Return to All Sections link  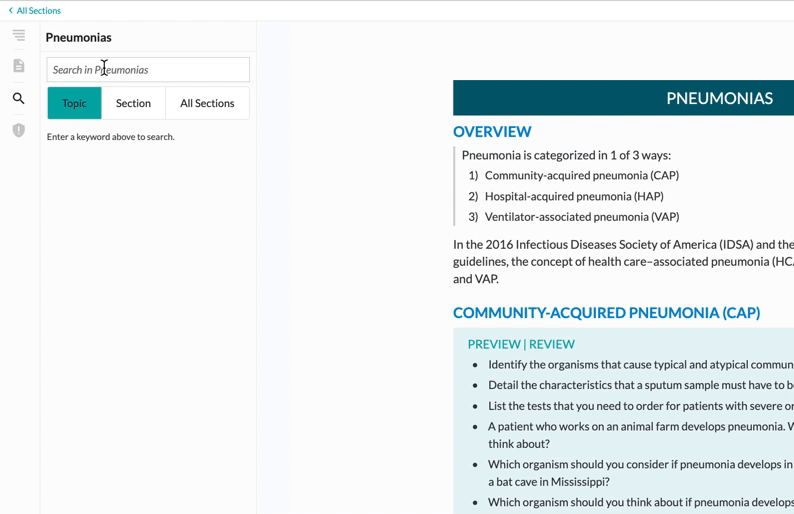[38, 10]
